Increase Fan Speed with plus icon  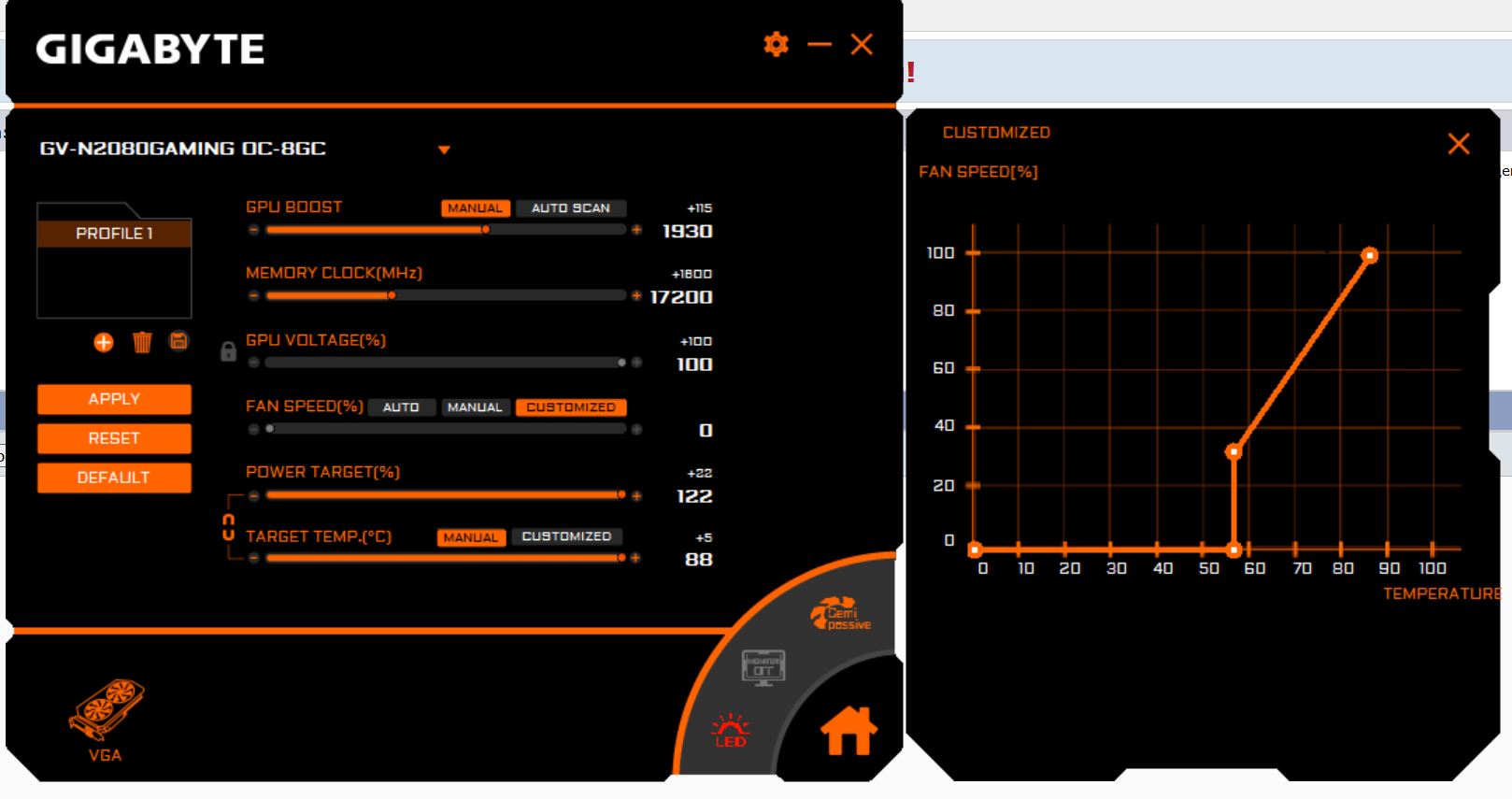636,429
